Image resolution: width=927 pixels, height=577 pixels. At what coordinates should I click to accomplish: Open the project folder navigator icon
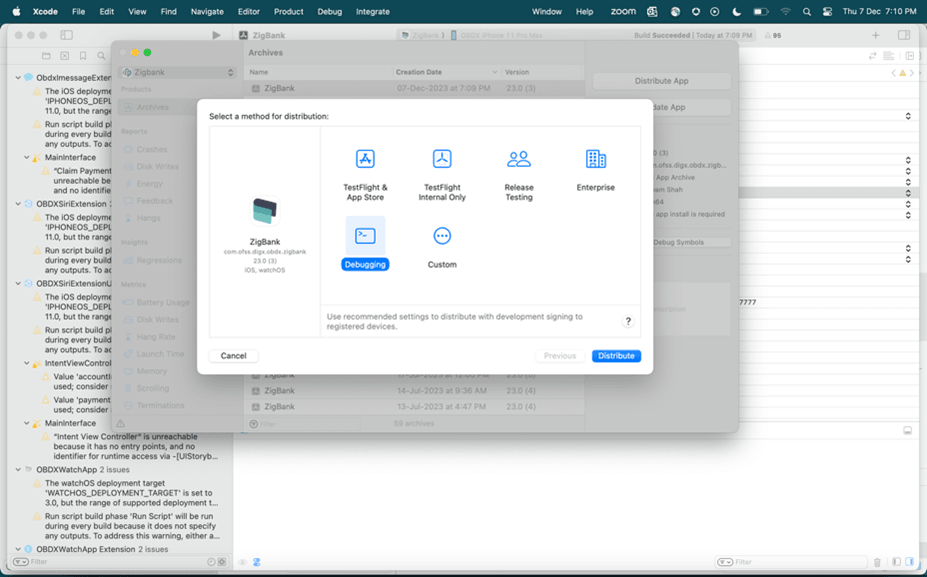(46, 56)
